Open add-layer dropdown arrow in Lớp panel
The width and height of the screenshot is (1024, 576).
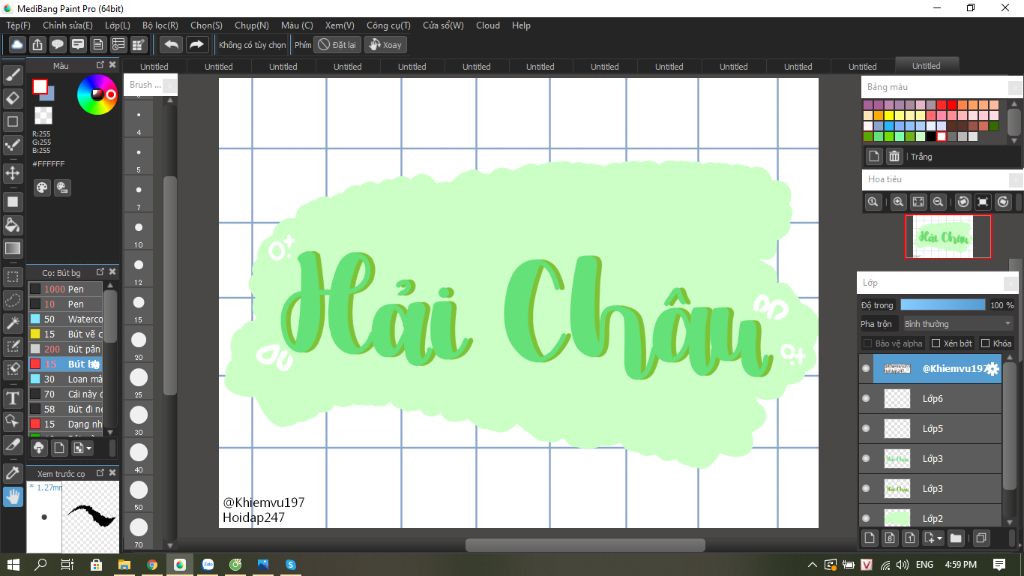click(940, 539)
